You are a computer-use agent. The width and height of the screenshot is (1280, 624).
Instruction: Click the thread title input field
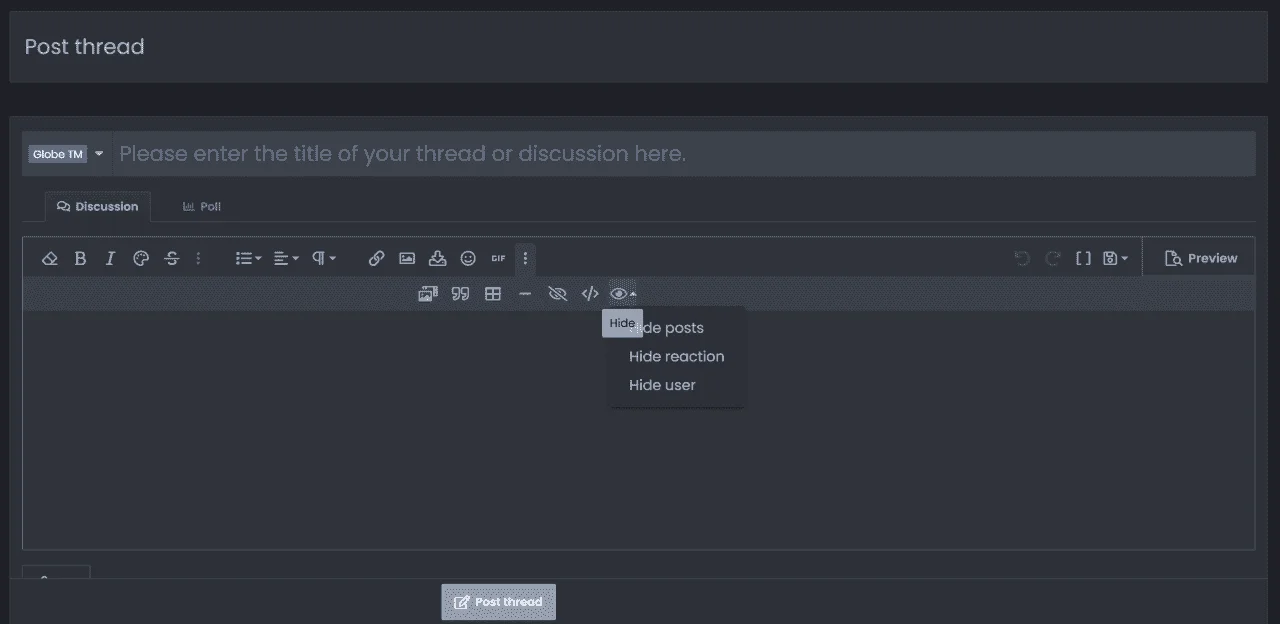click(684, 154)
